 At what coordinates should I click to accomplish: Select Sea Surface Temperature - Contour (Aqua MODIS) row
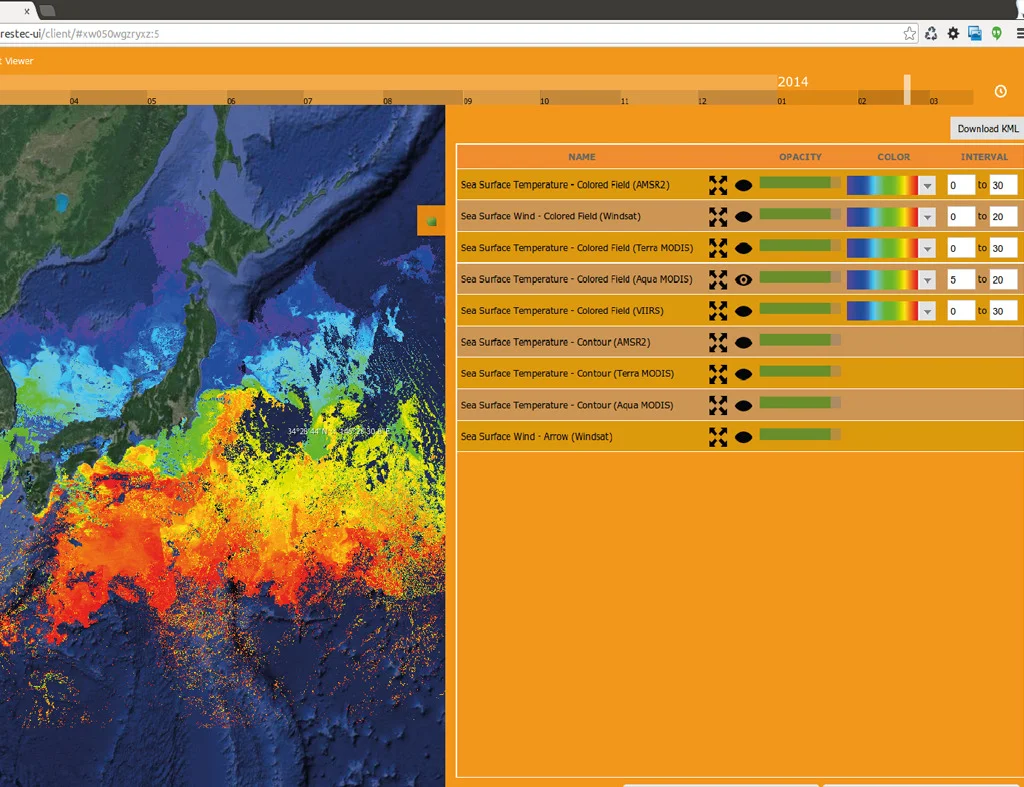tap(740, 405)
